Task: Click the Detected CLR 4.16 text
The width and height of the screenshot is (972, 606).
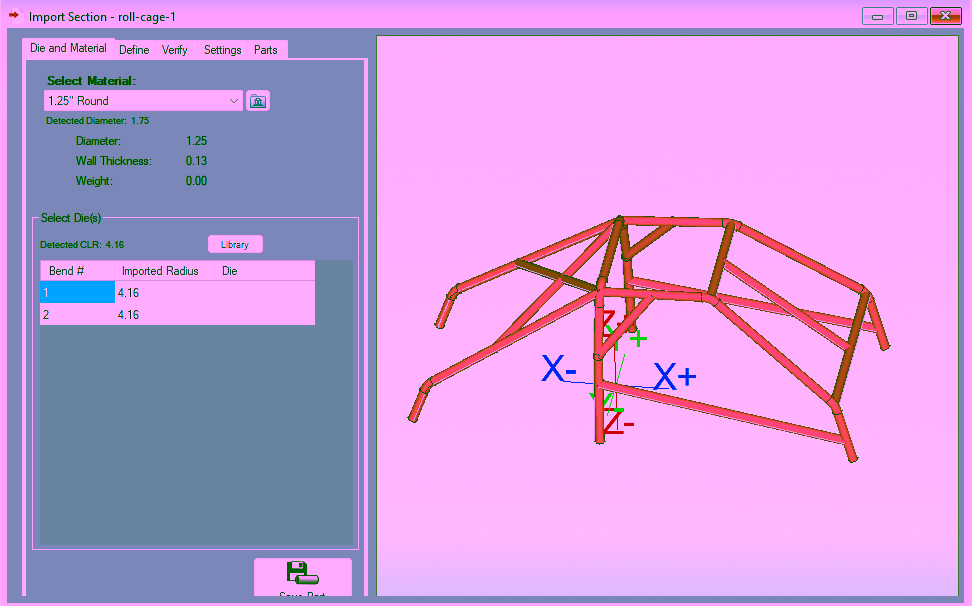Action: click(82, 245)
